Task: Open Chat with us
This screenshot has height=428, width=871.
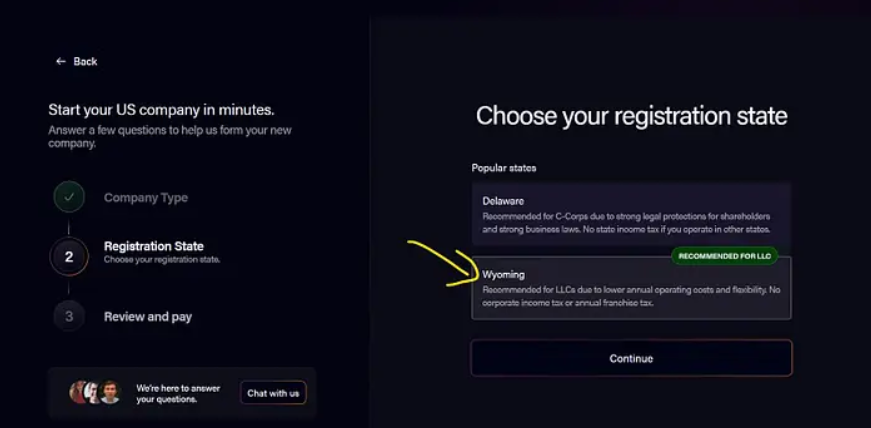Action: tap(273, 393)
